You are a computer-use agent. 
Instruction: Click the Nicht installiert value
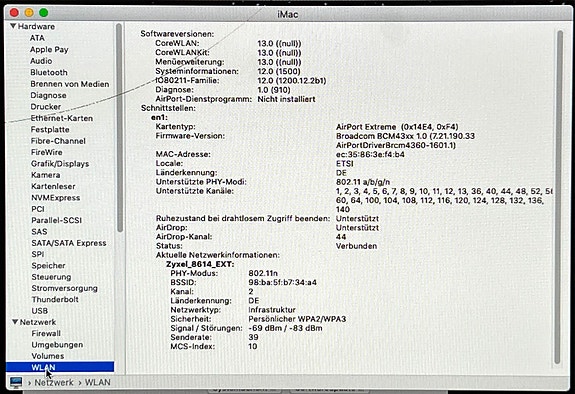click(x=286, y=99)
